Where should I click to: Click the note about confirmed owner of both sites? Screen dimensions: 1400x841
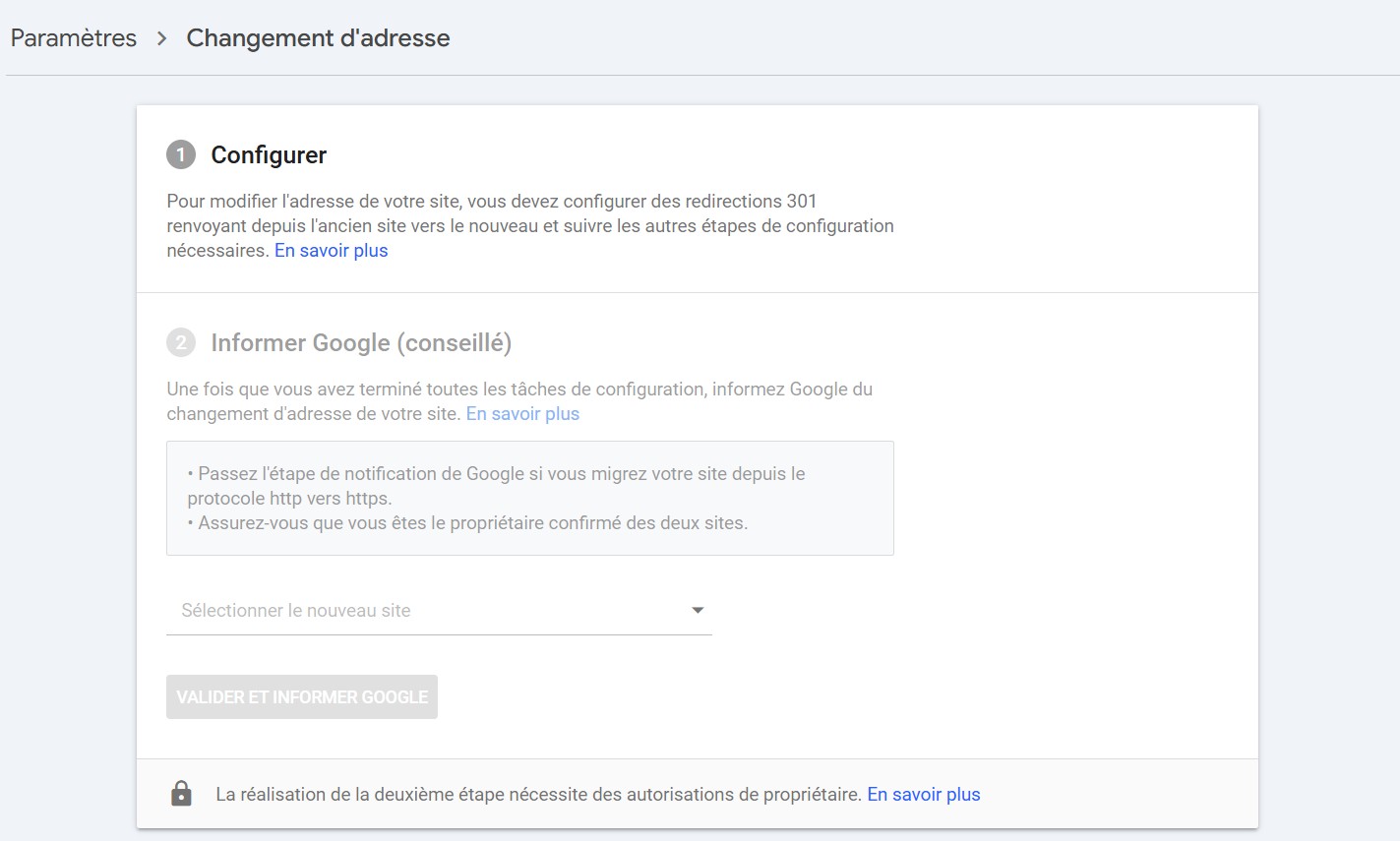(x=472, y=523)
